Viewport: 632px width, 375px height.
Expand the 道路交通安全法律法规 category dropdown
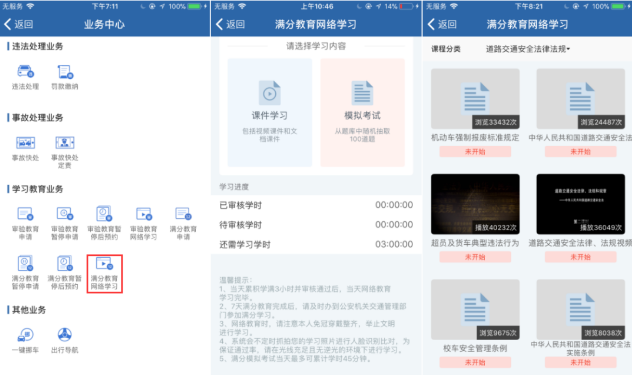coord(528,49)
